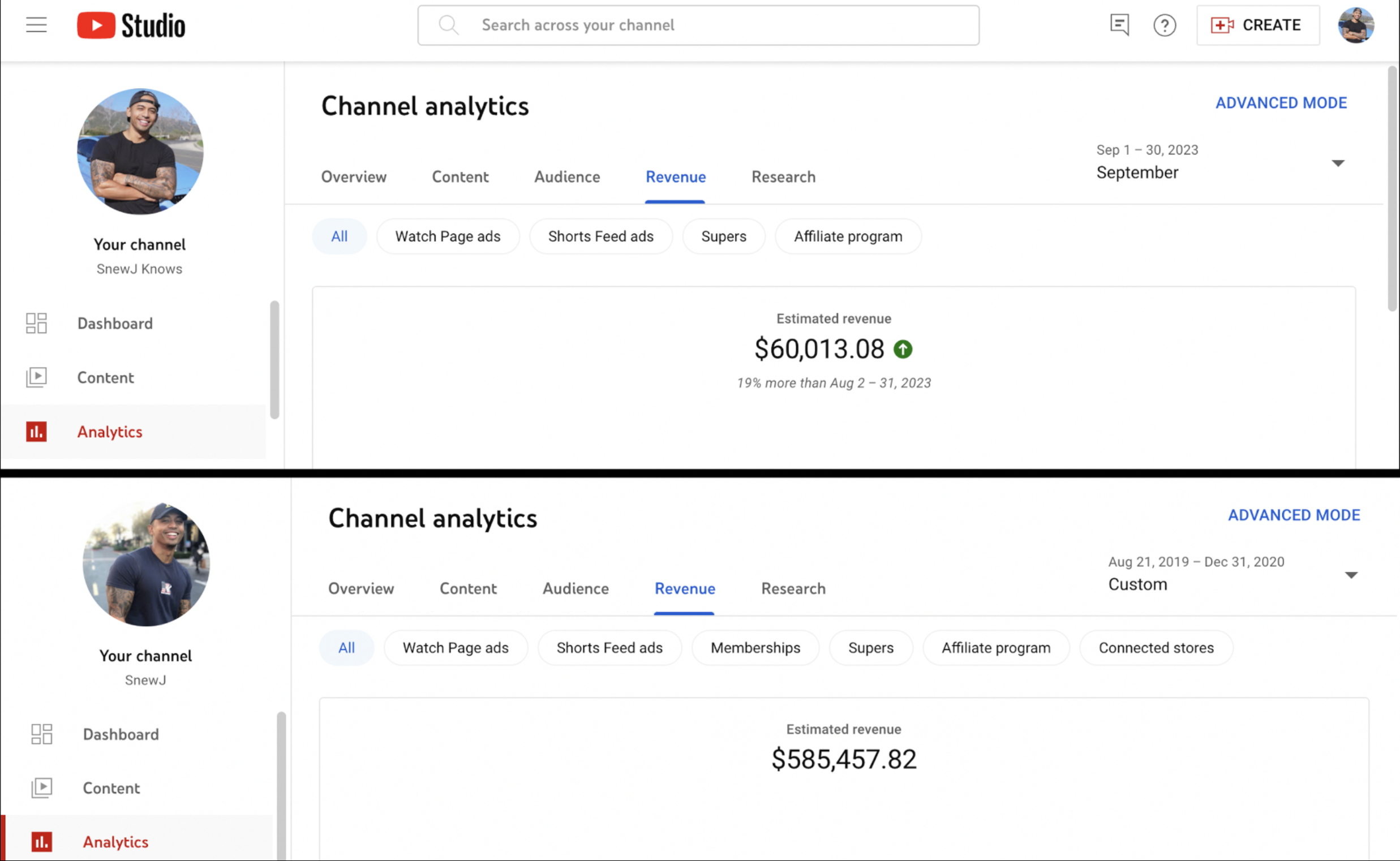Click the search magnifier icon
This screenshot has width=1400, height=861.
[x=448, y=25]
